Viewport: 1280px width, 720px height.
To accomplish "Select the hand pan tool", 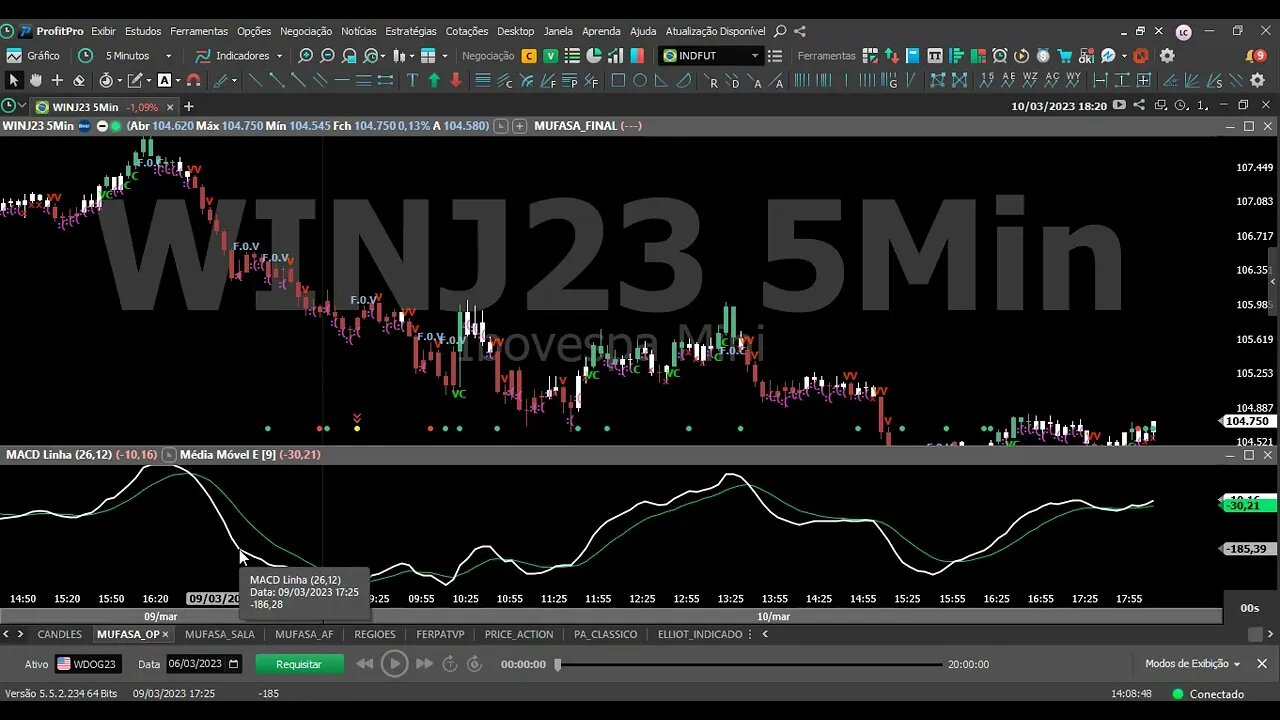I will point(36,80).
